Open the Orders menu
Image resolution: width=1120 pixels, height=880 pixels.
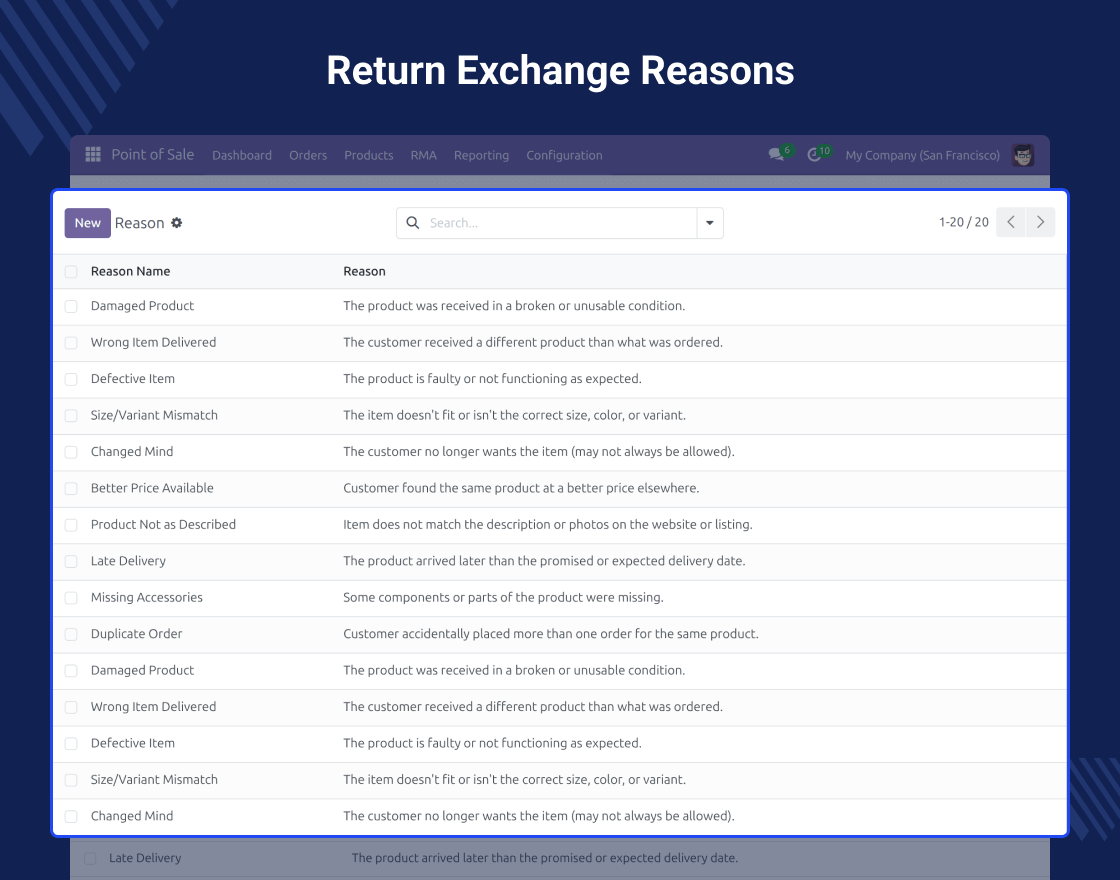tap(308, 155)
